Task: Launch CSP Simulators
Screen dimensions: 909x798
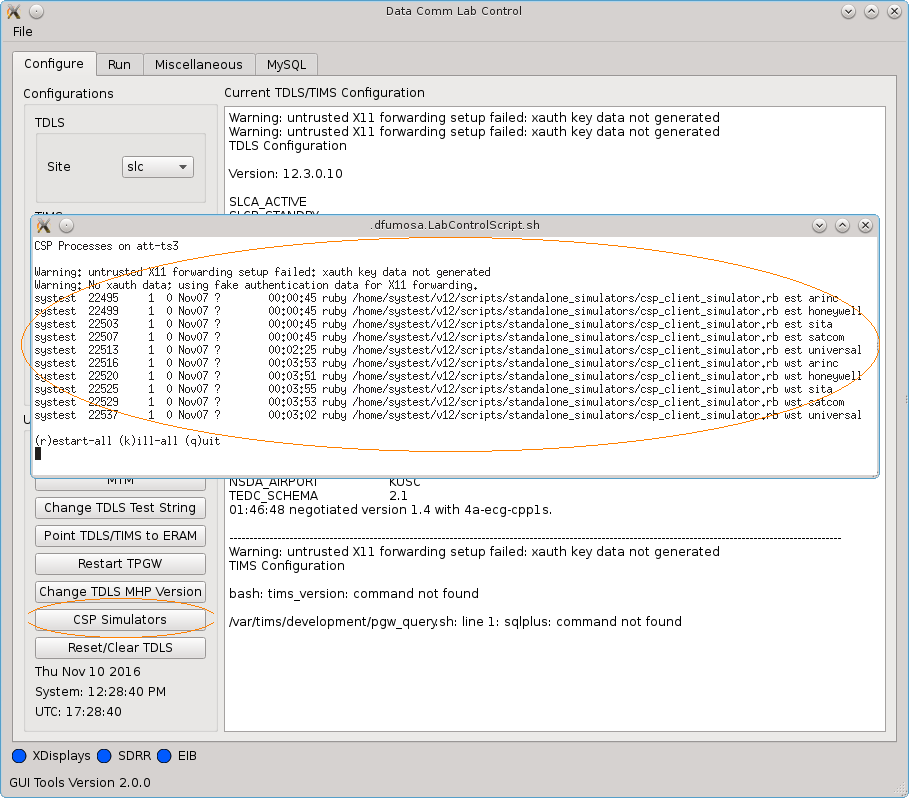Action: point(120,620)
